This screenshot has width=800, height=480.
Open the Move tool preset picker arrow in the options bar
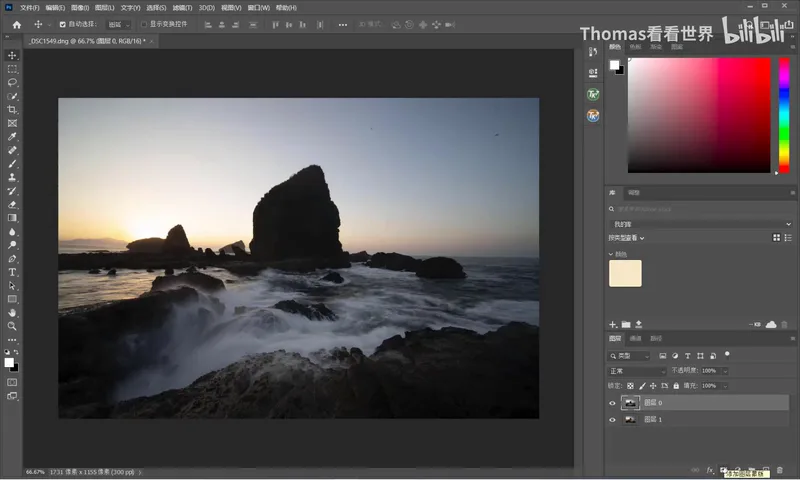pyautogui.click(x=49, y=24)
